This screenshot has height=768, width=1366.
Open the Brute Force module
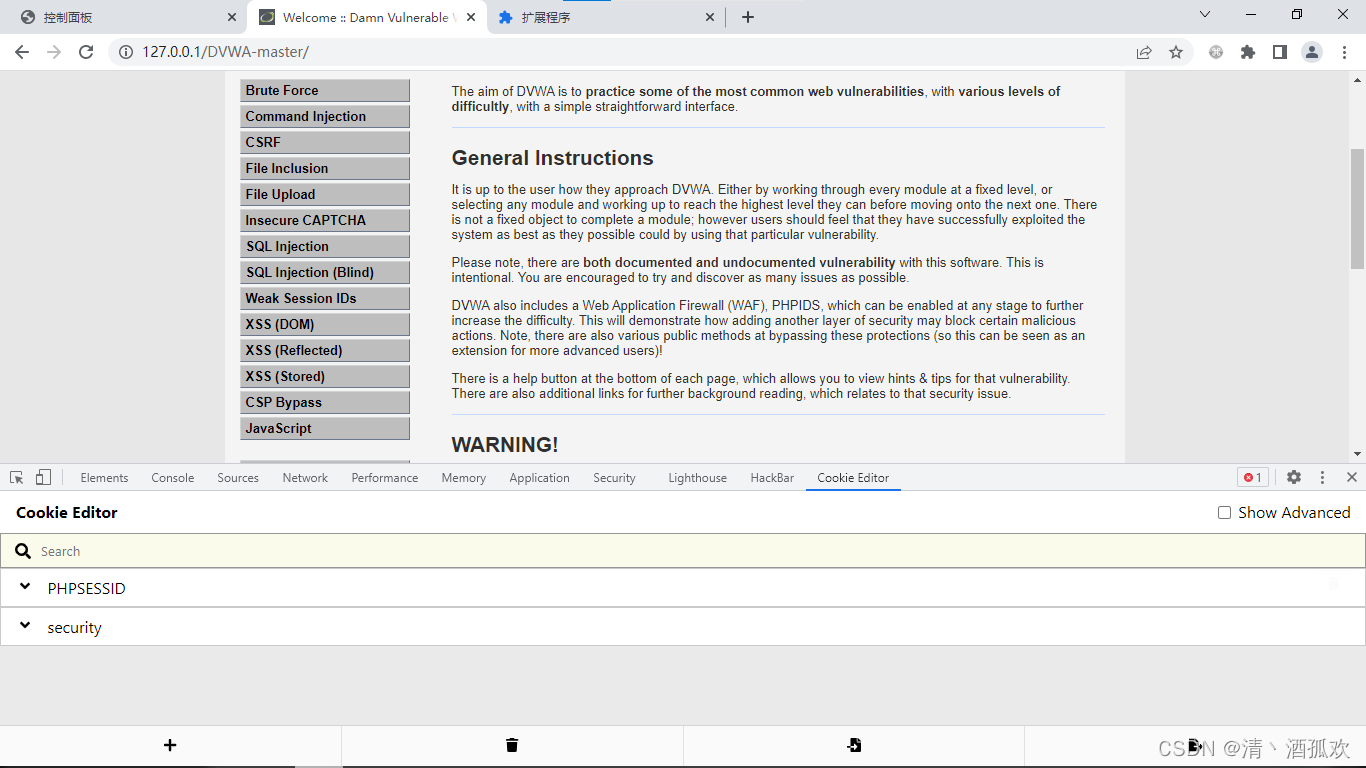[x=325, y=90]
